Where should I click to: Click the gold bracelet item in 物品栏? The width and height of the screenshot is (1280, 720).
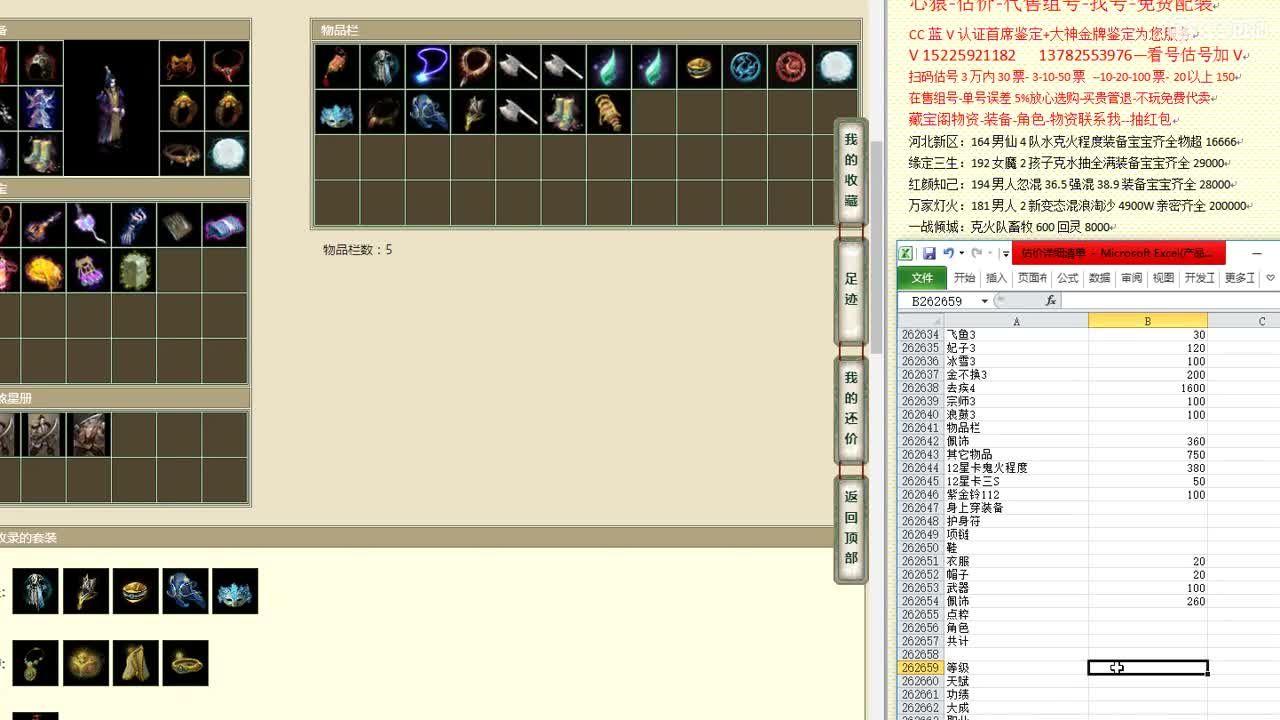pyautogui.click(x=699, y=66)
